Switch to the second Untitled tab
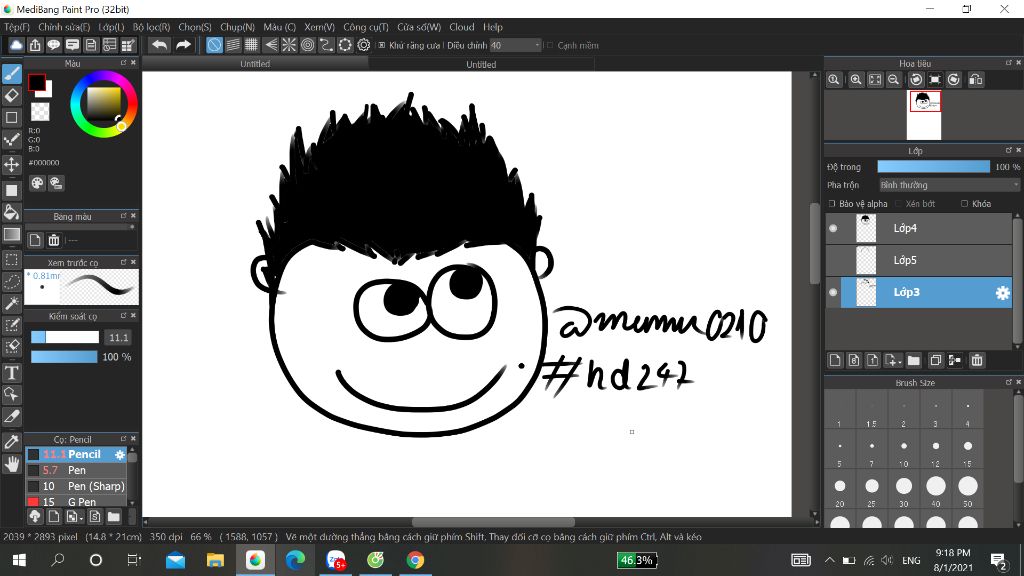The width and height of the screenshot is (1024, 576). 481,64
